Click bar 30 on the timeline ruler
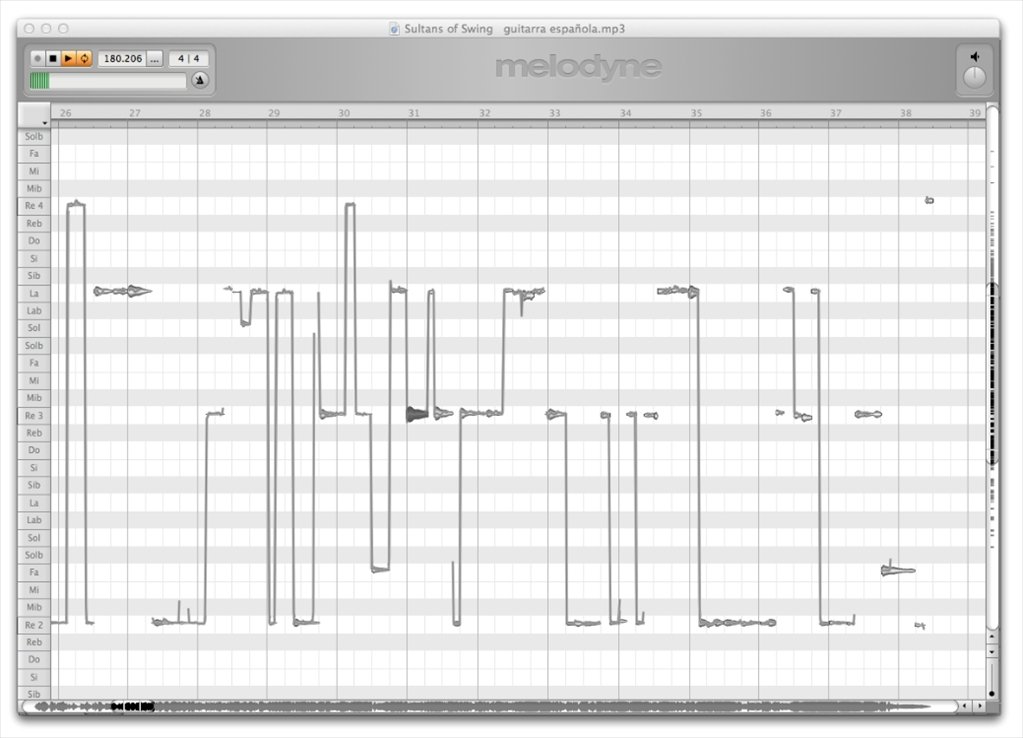The height and width of the screenshot is (738, 1023). (x=344, y=113)
